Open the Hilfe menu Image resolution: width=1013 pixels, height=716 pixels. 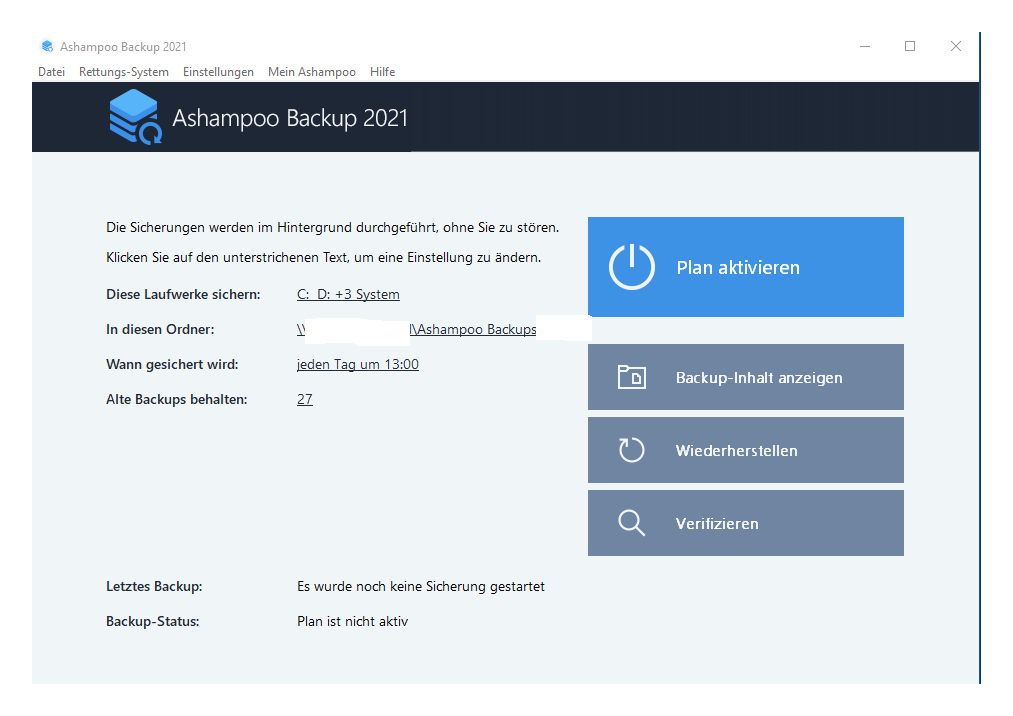[x=382, y=72]
